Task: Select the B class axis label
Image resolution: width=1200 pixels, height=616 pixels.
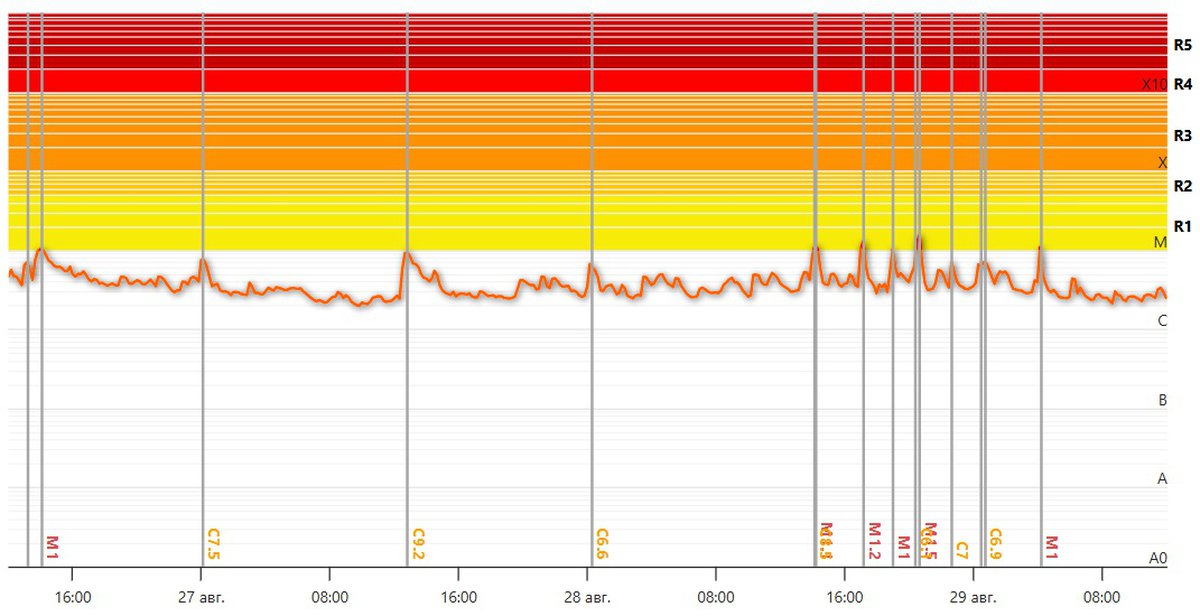Action: click(1162, 400)
